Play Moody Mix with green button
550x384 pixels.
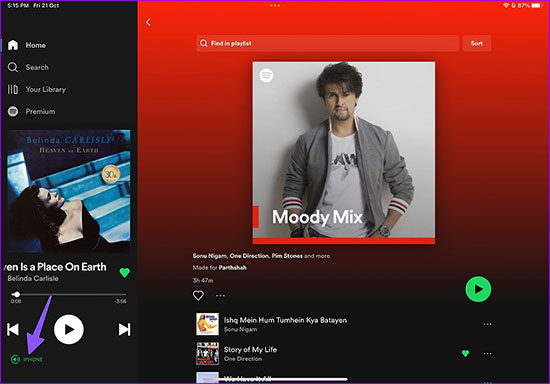point(478,289)
